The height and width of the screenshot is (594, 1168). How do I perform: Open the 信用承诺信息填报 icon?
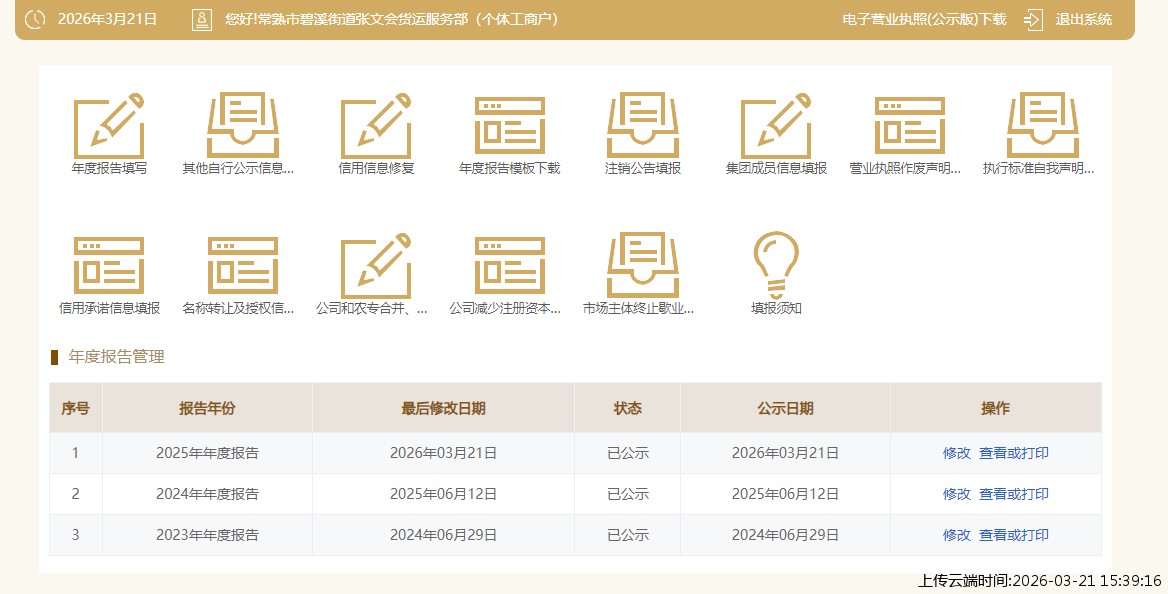pos(109,265)
